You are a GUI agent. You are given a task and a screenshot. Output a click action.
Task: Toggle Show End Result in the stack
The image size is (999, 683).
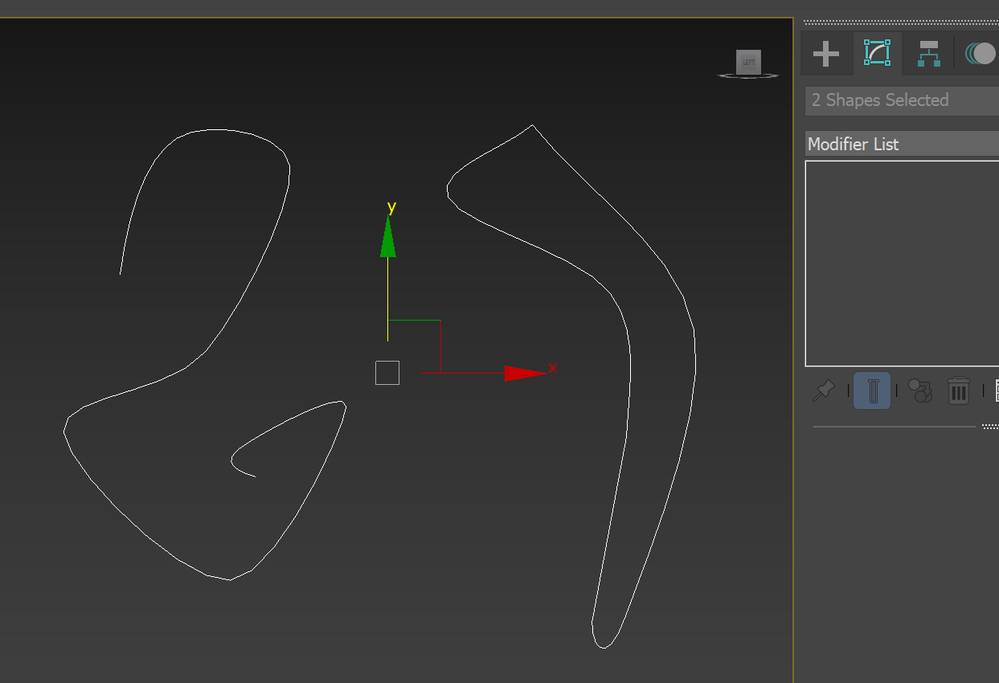pyautogui.click(x=871, y=390)
